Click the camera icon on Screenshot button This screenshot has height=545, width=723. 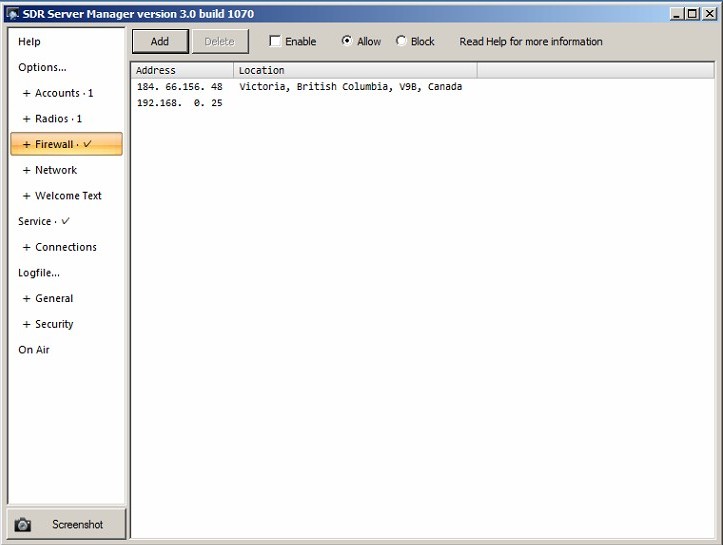(x=22, y=525)
